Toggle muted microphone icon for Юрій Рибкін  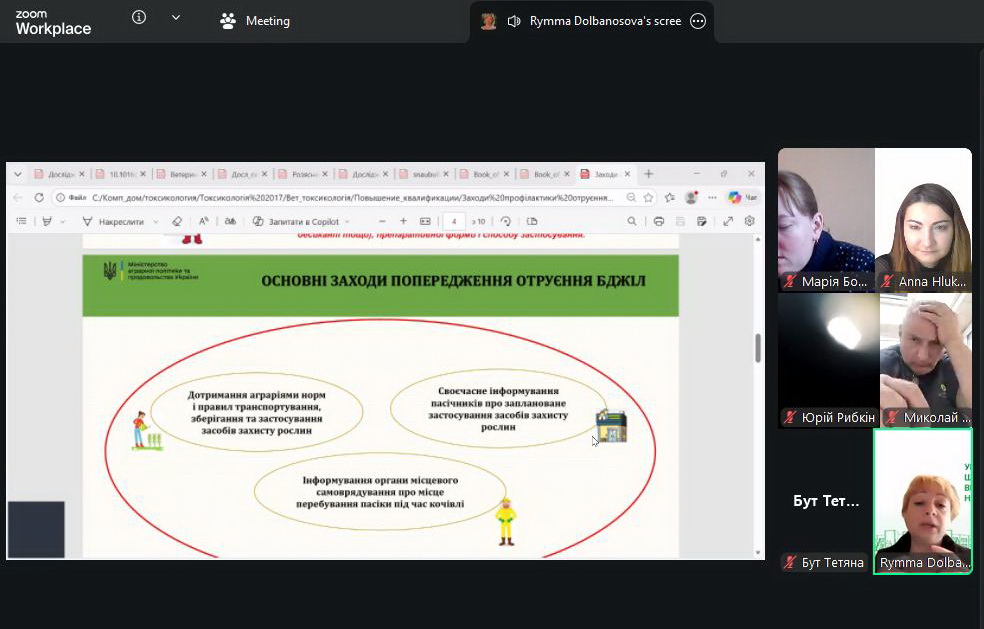pyautogui.click(x=790, y=417)
